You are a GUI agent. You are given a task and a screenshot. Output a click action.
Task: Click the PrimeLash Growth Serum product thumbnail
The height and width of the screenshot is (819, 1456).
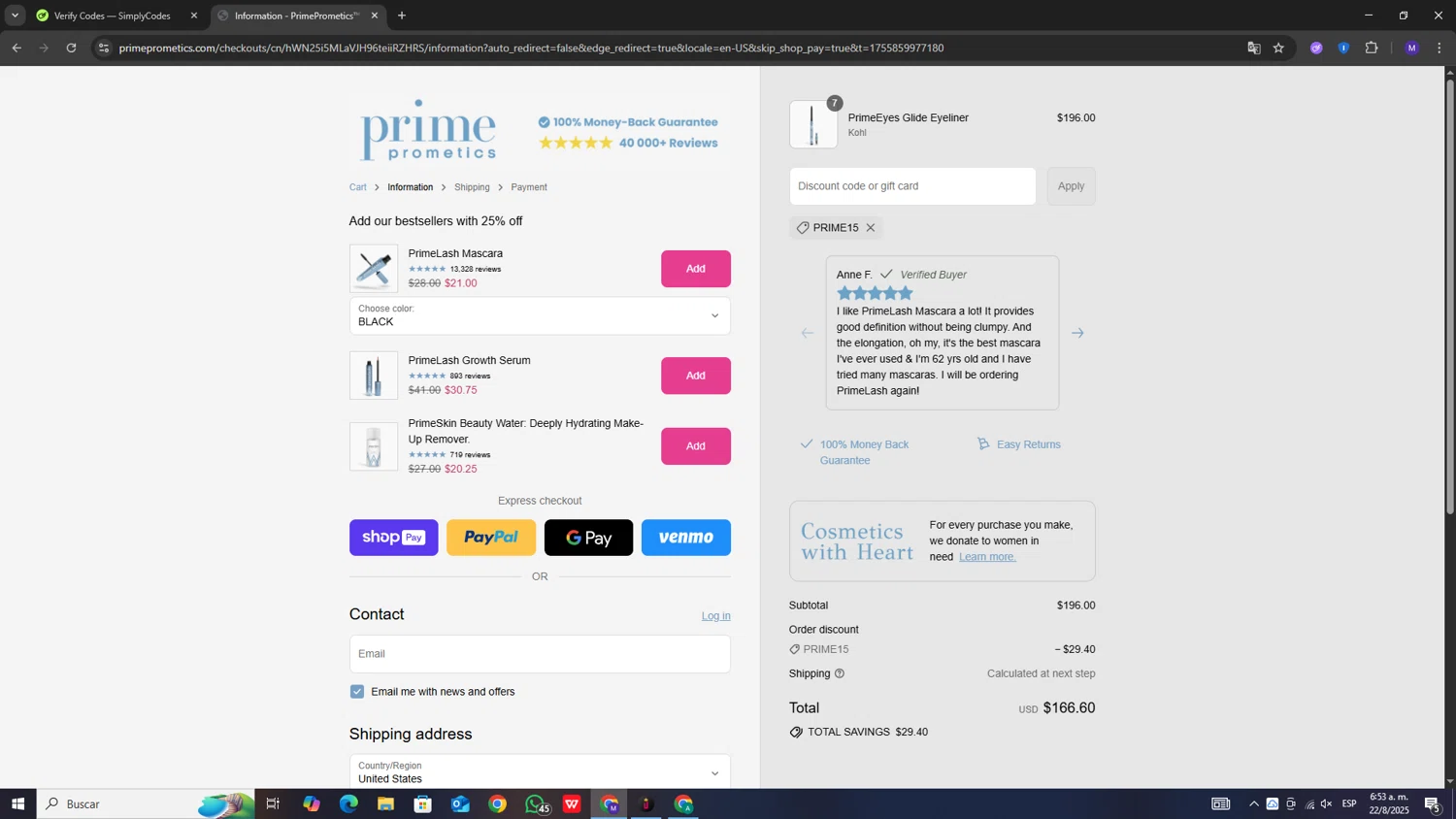tap(374, 376)
